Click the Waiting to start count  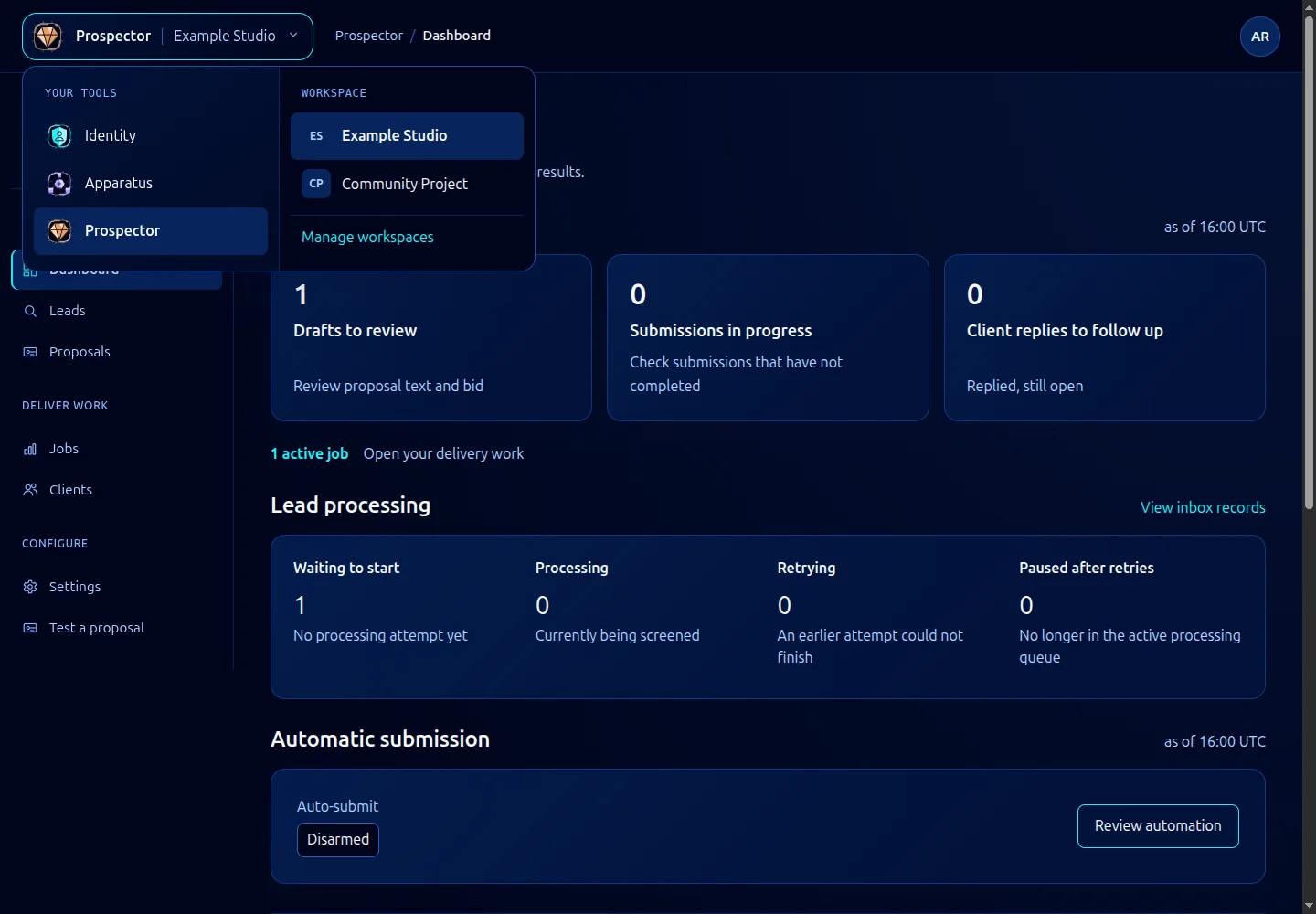coord(300,605)
